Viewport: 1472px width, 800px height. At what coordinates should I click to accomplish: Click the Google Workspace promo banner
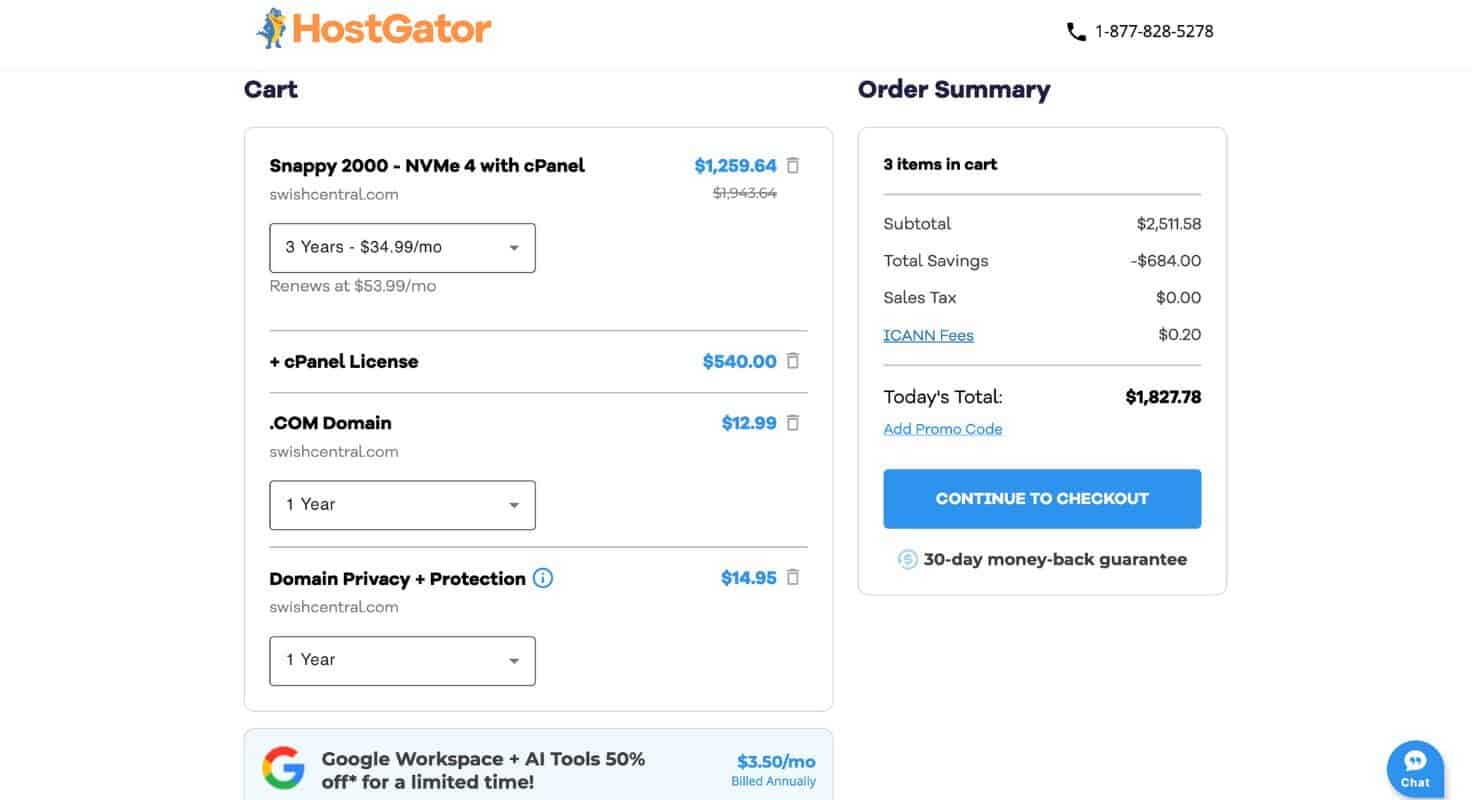(538, 768)
